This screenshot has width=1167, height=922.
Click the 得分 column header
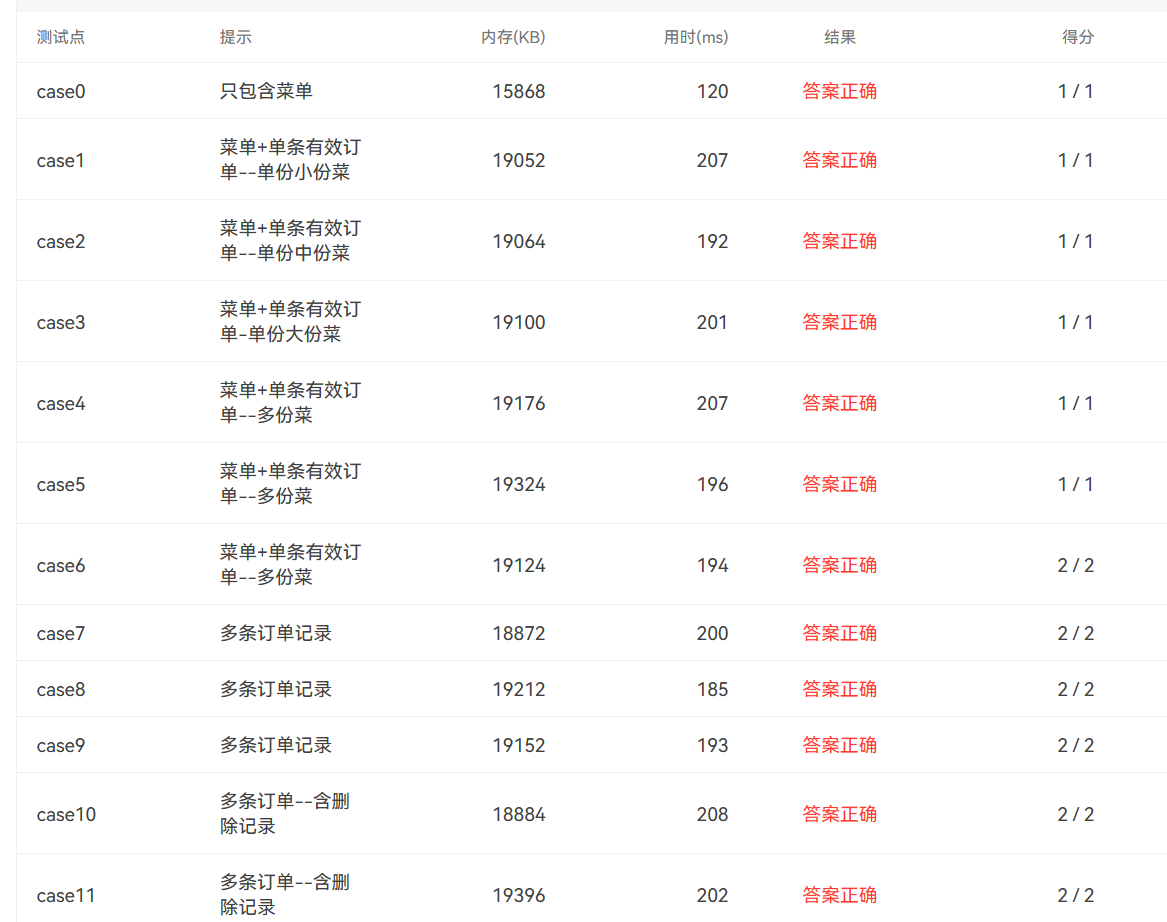[1077, 37]
